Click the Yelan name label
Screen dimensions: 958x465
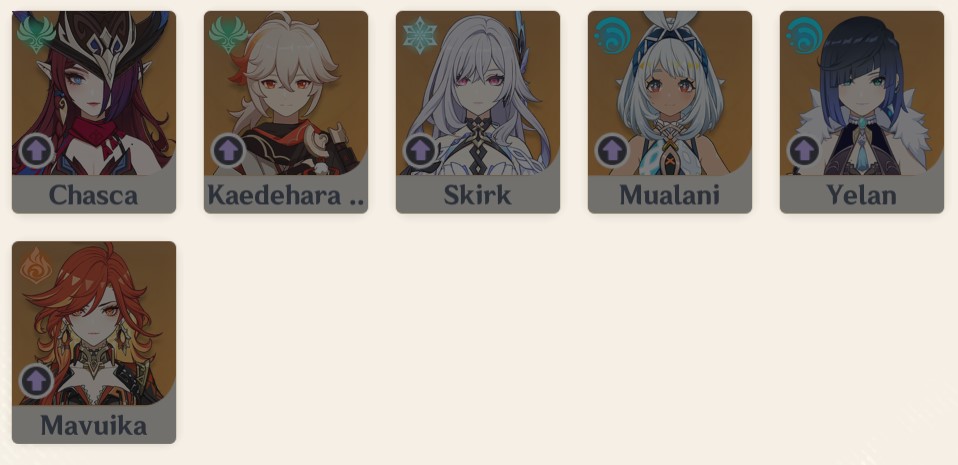pos(861,196)
